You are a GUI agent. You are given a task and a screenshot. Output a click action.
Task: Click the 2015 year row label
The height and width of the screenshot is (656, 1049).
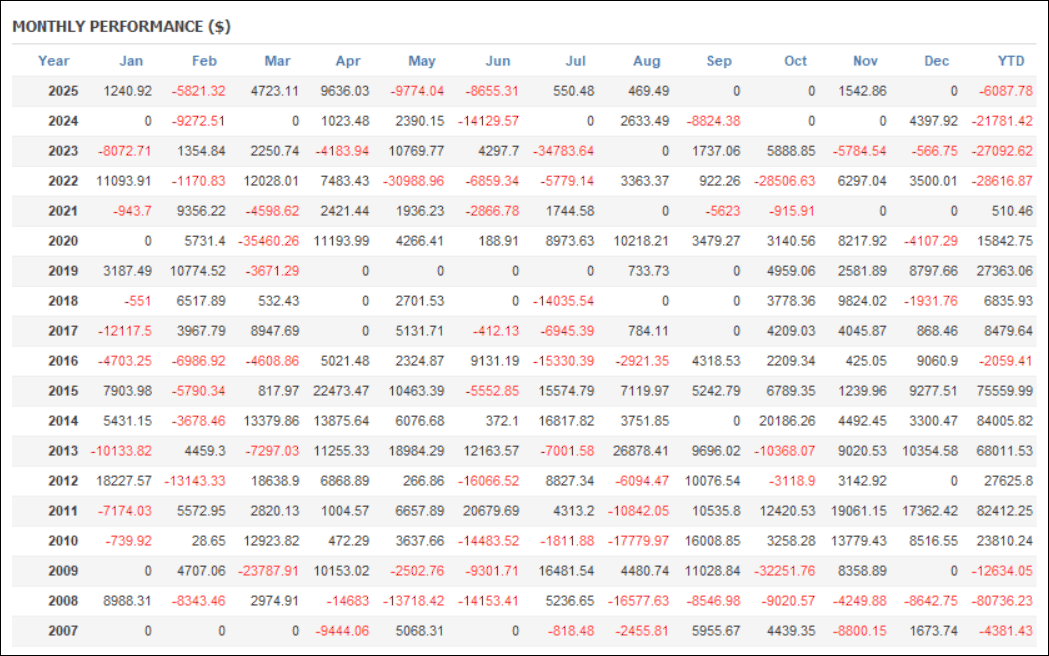[x=63, y=391]
